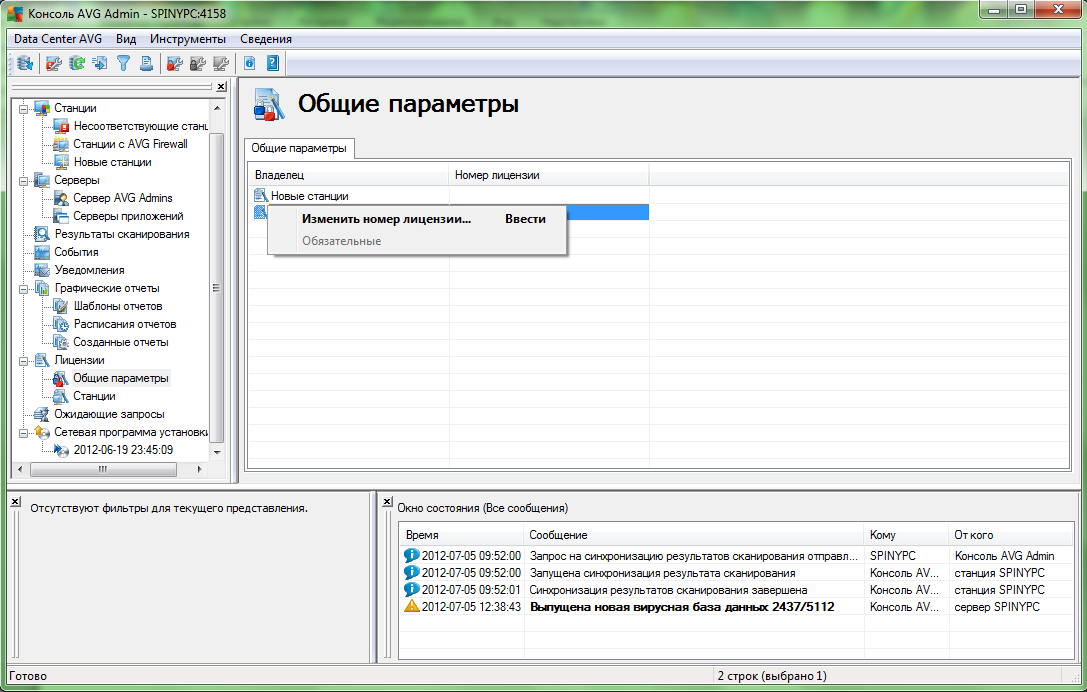The image size is (1087, 692).
Task: Sort status messages by От кого column
Action: (1011, 535)
